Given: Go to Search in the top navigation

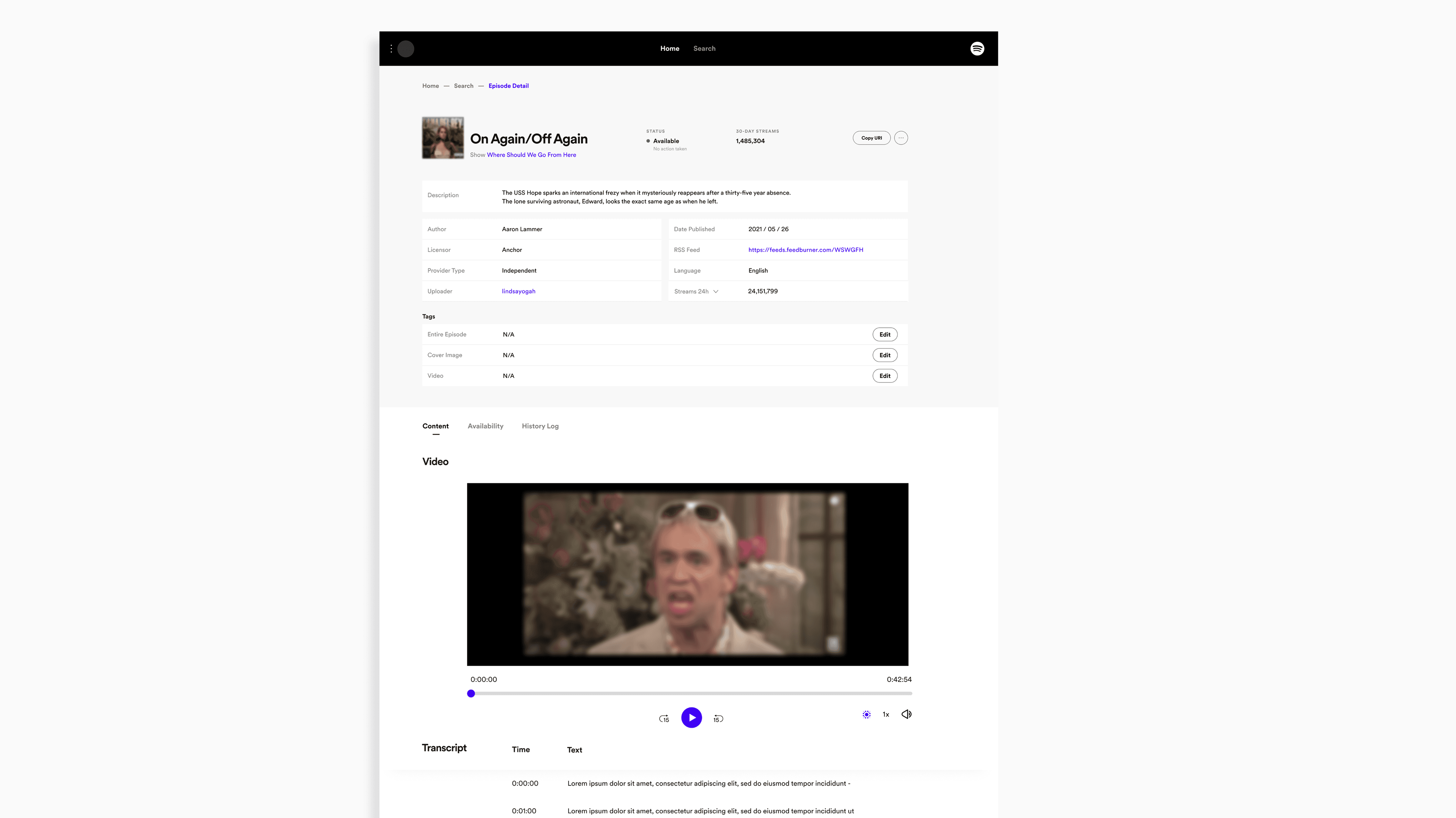Looking at the screenshot, I should coord(704,49).
